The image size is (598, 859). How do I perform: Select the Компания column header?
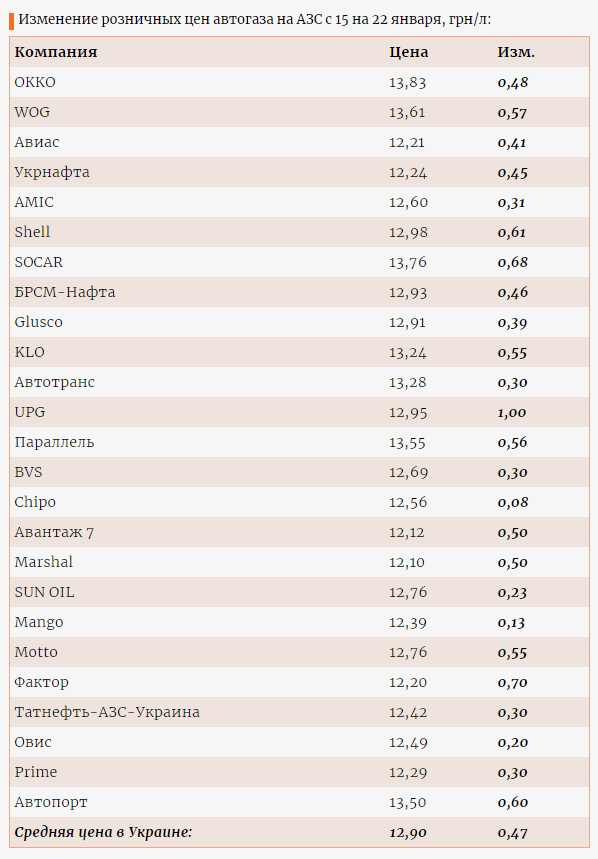[56, 52]
